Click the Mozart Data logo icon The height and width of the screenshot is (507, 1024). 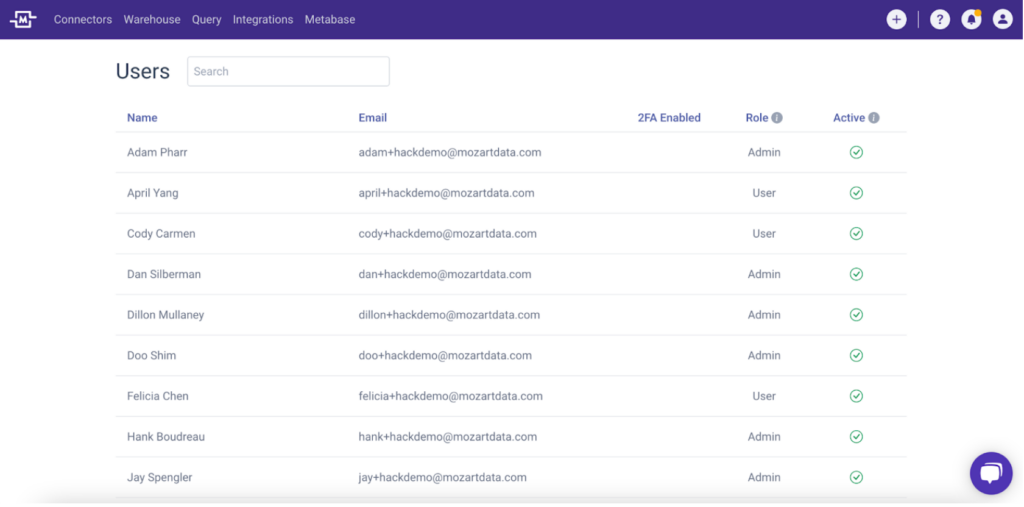pos(23,20)
